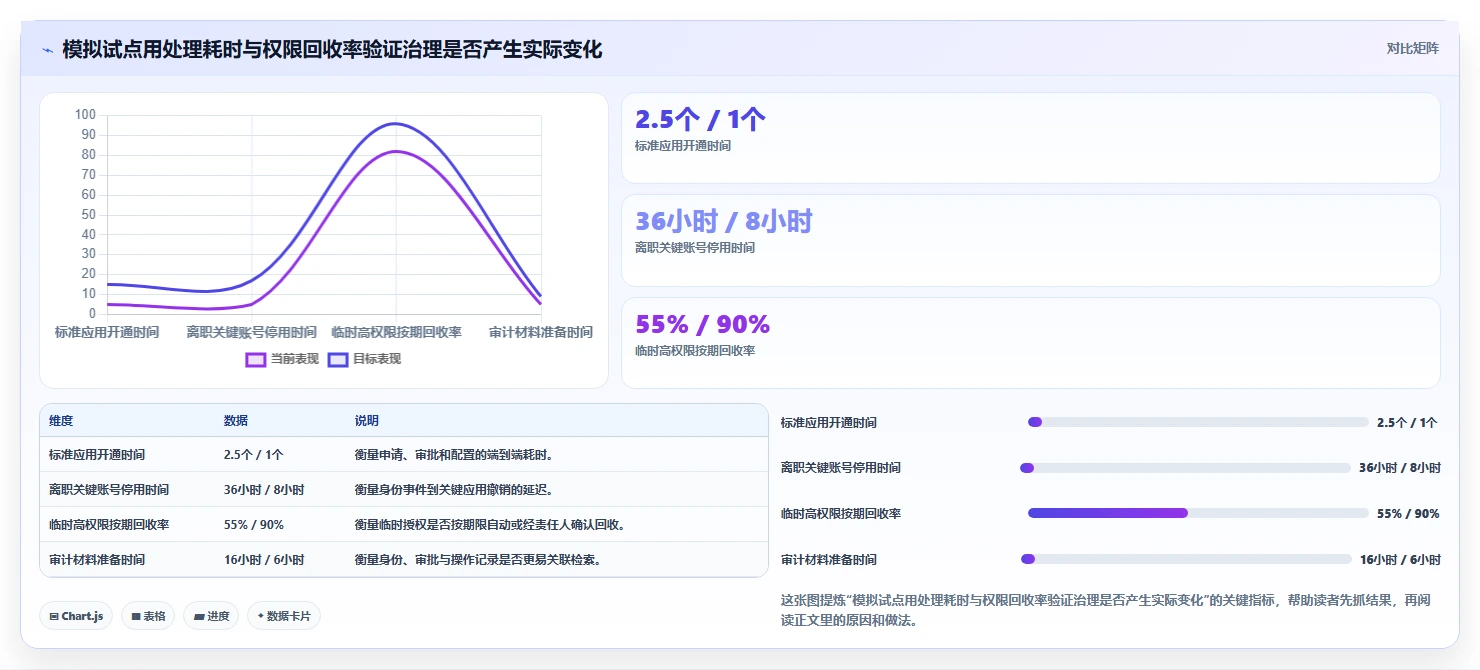Click table cell 离职关键账号停用时间

click(109, 490)
